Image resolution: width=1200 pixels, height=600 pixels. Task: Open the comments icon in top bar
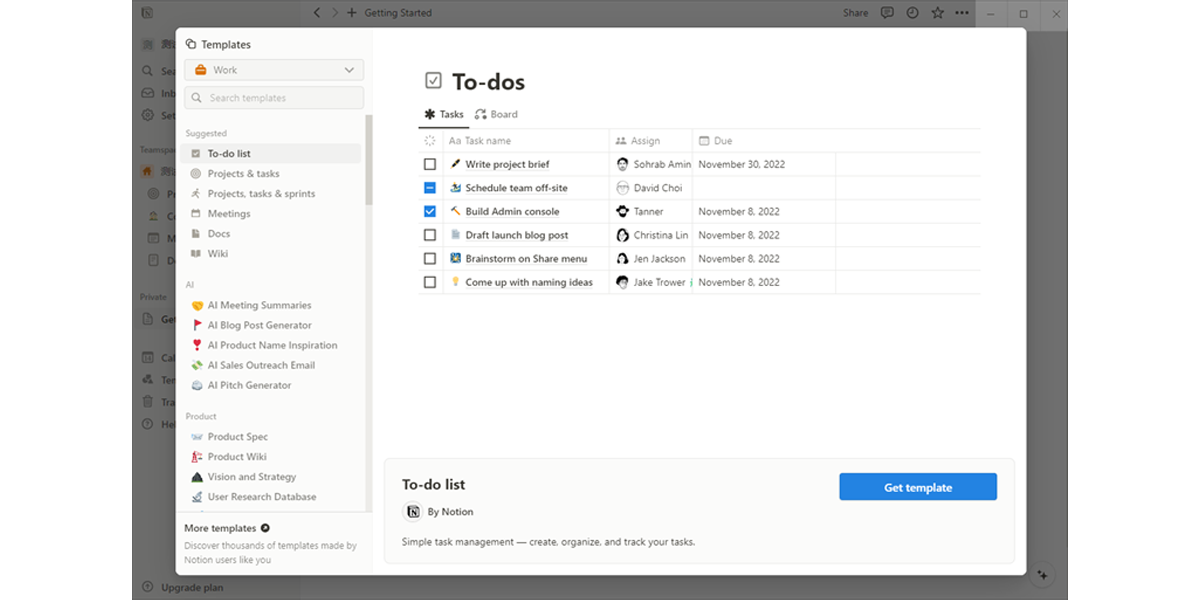887,13
